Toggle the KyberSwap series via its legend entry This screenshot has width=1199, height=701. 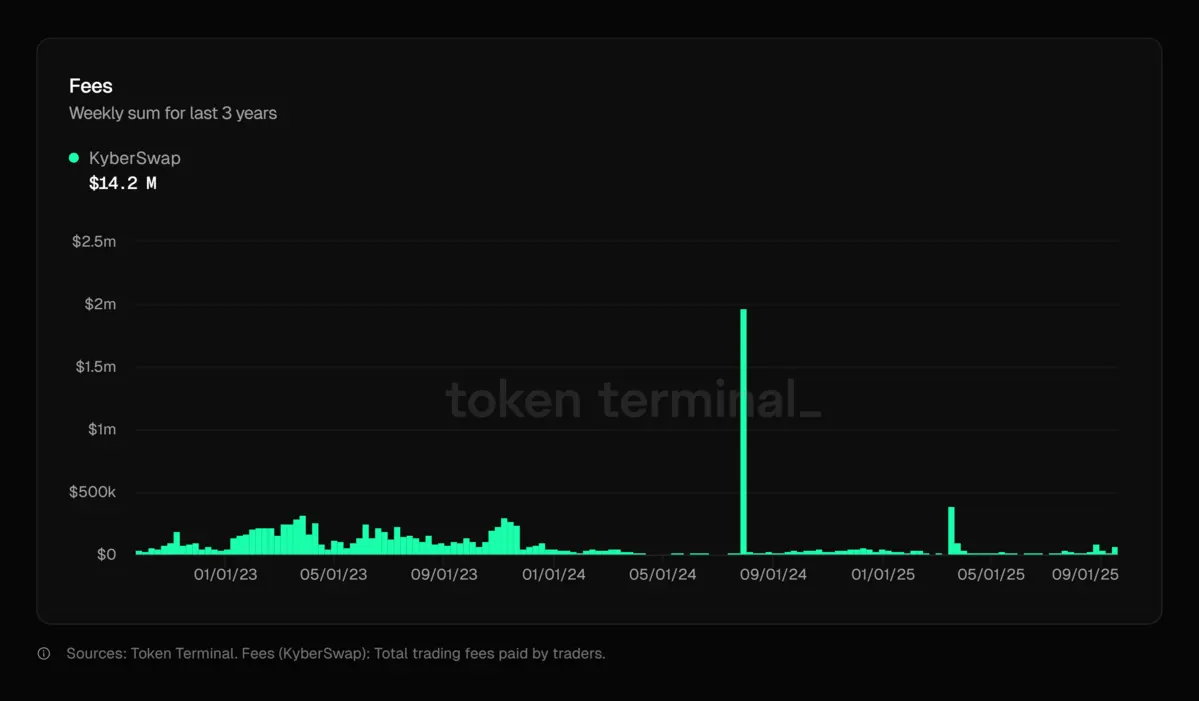point(133,157)
